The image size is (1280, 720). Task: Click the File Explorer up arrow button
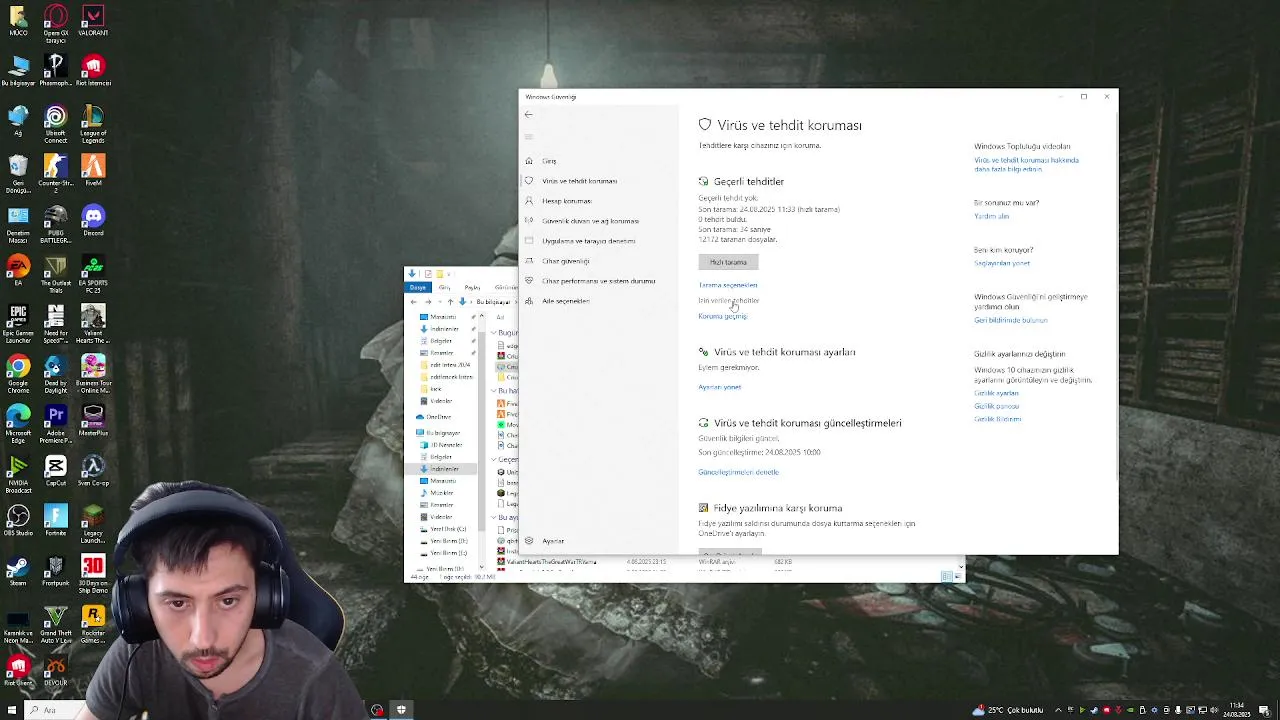click(x=450, y=301)
